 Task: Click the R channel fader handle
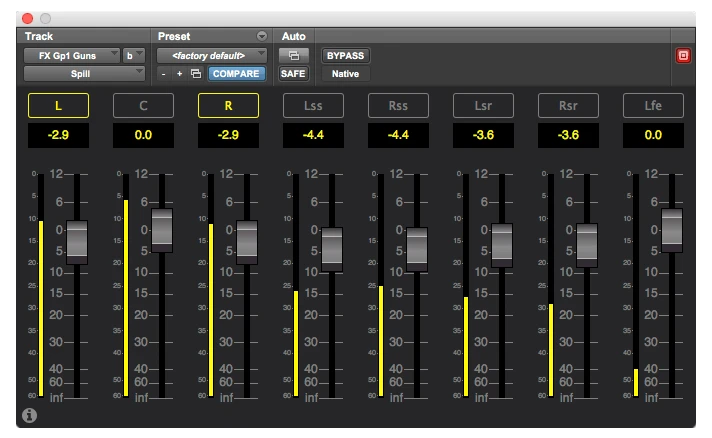click(x=247, y=242)
